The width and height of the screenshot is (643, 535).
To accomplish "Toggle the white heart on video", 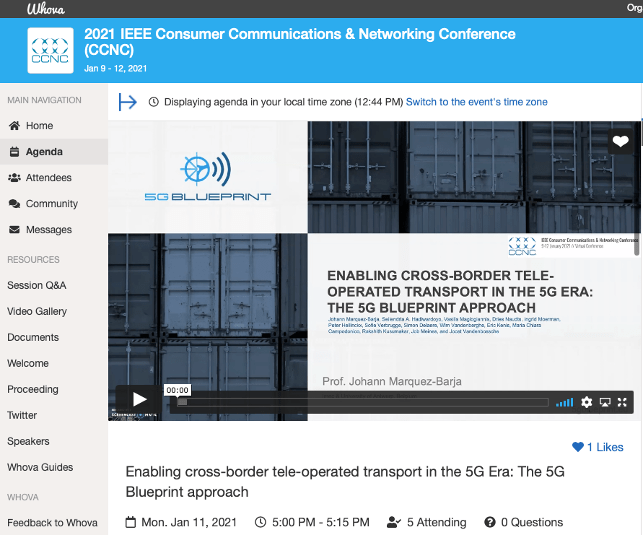I will [621, 142].
